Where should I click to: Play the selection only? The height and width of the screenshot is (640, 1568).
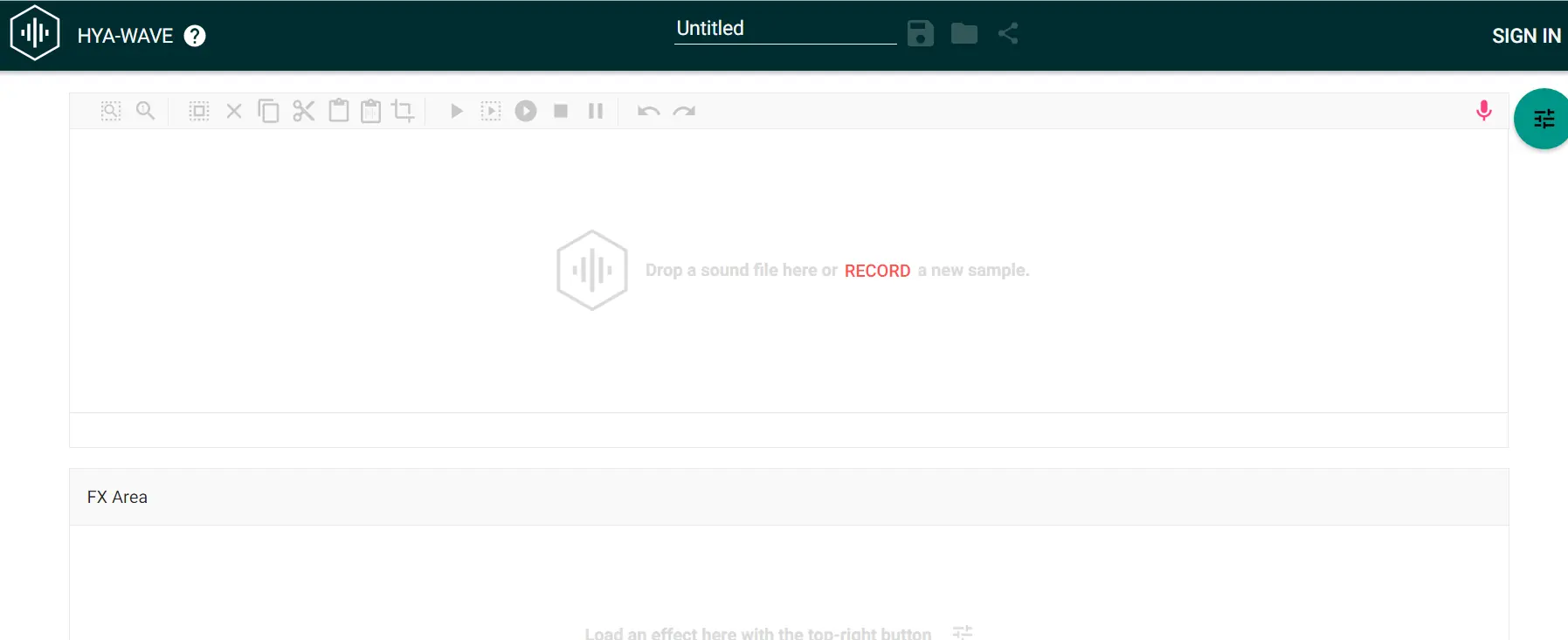pyautogui.click(x=491, y=111)
